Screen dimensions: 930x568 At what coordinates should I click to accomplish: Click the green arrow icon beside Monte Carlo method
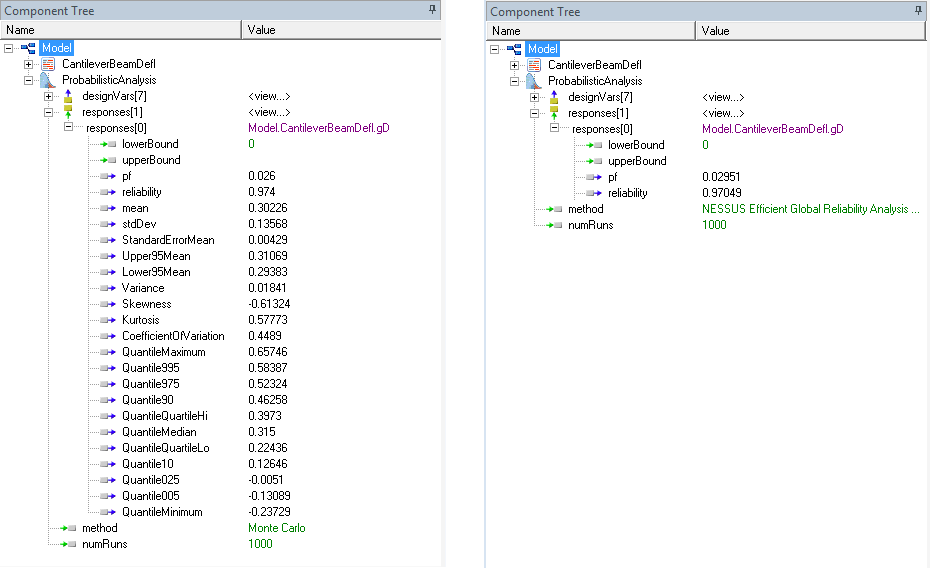click(68, 528)
